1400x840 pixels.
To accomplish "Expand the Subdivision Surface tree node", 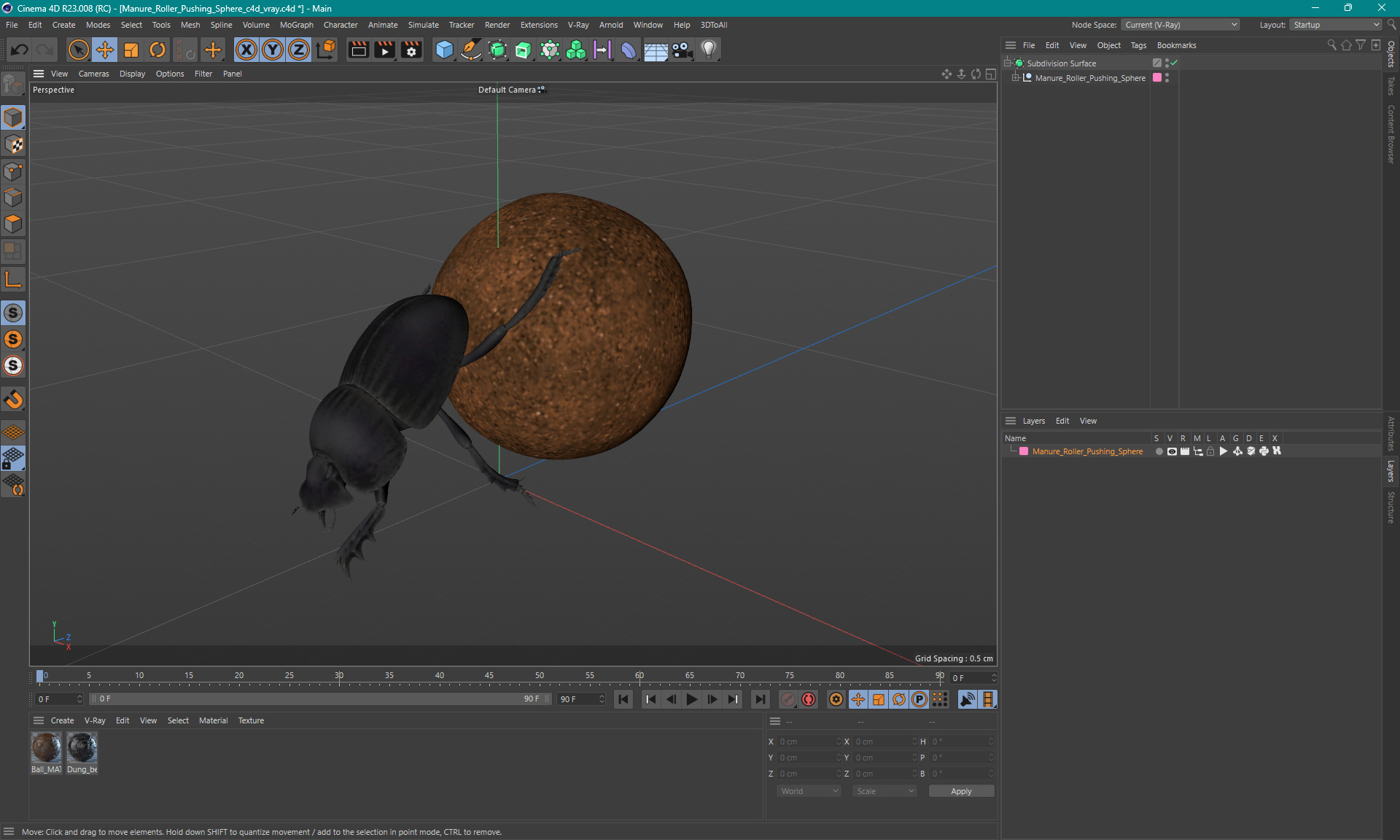I will (x=1008, y=63).
